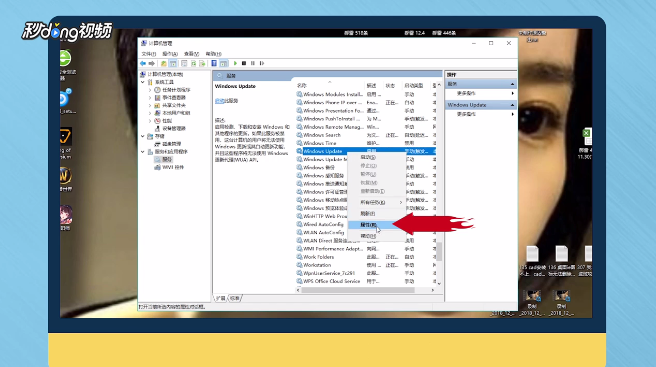Viewport: 656px width, 367px height.
Task: Select WMI 控件 in the tree
Action: [x=172, y=167]
